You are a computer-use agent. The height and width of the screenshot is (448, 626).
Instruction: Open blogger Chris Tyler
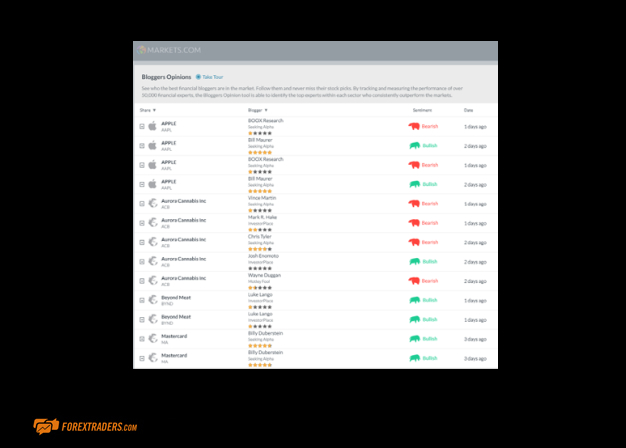(x=260, y=236)
